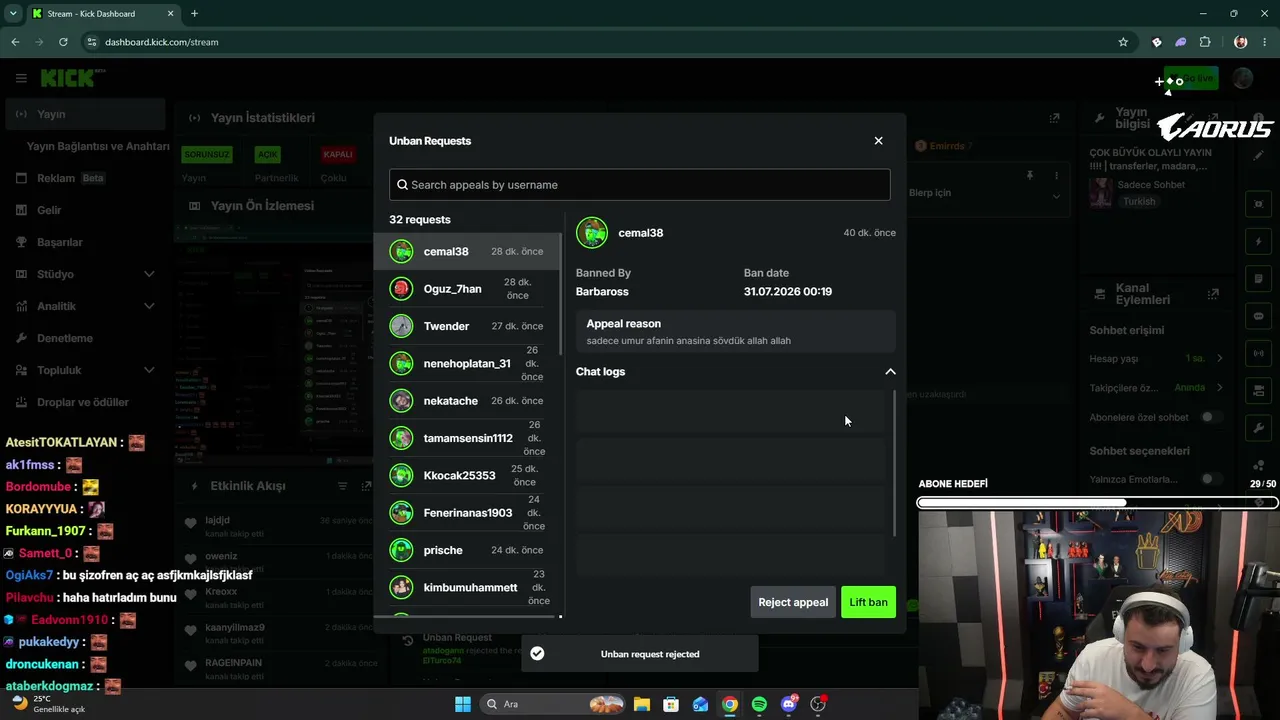This screenshot has height=720, width=1280.
Task: Click the large cemal38 avatar in appeal details
Action: pyautogui.click(x=592, y=233)
